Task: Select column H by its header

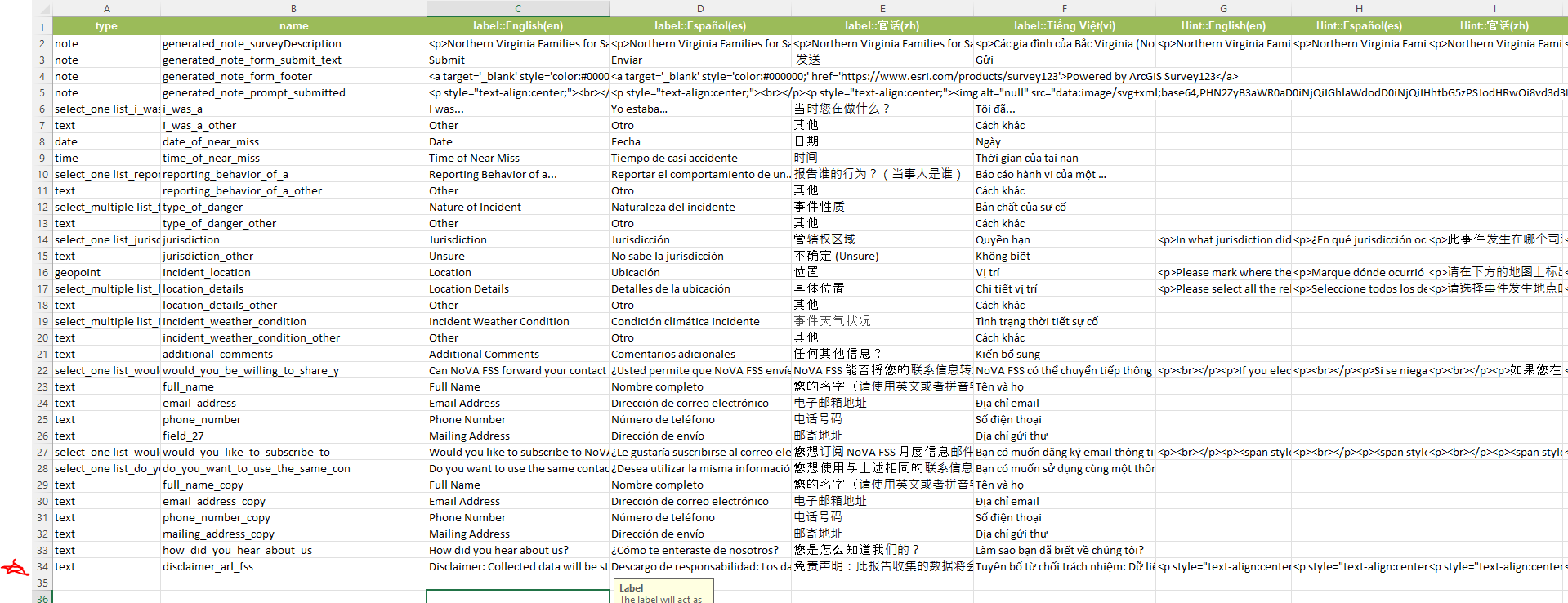Action: (1359, 8)
